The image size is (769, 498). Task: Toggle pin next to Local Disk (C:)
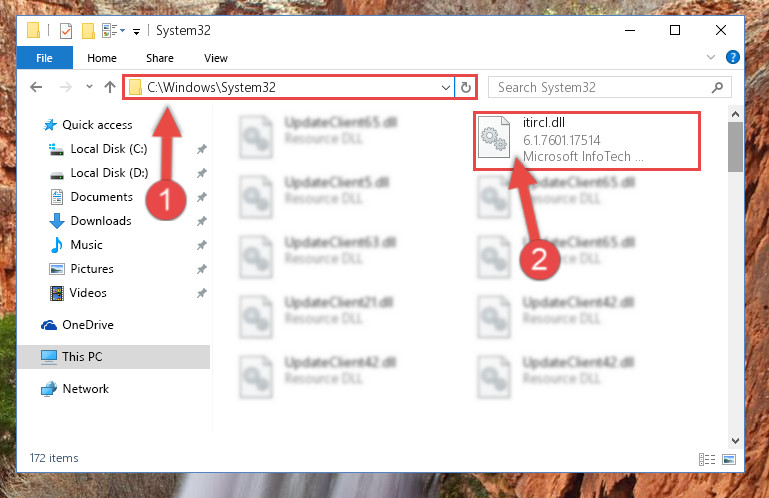(x=202, y=149)
